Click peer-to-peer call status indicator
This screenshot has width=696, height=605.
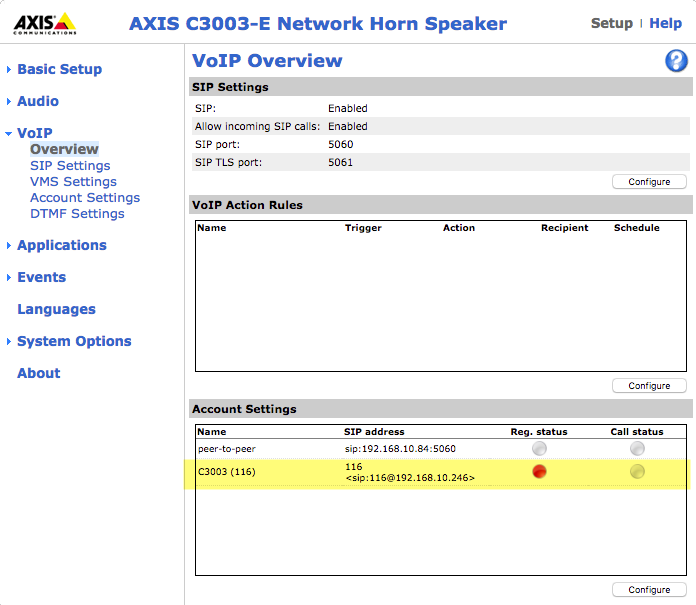click(x=637, y=448)
